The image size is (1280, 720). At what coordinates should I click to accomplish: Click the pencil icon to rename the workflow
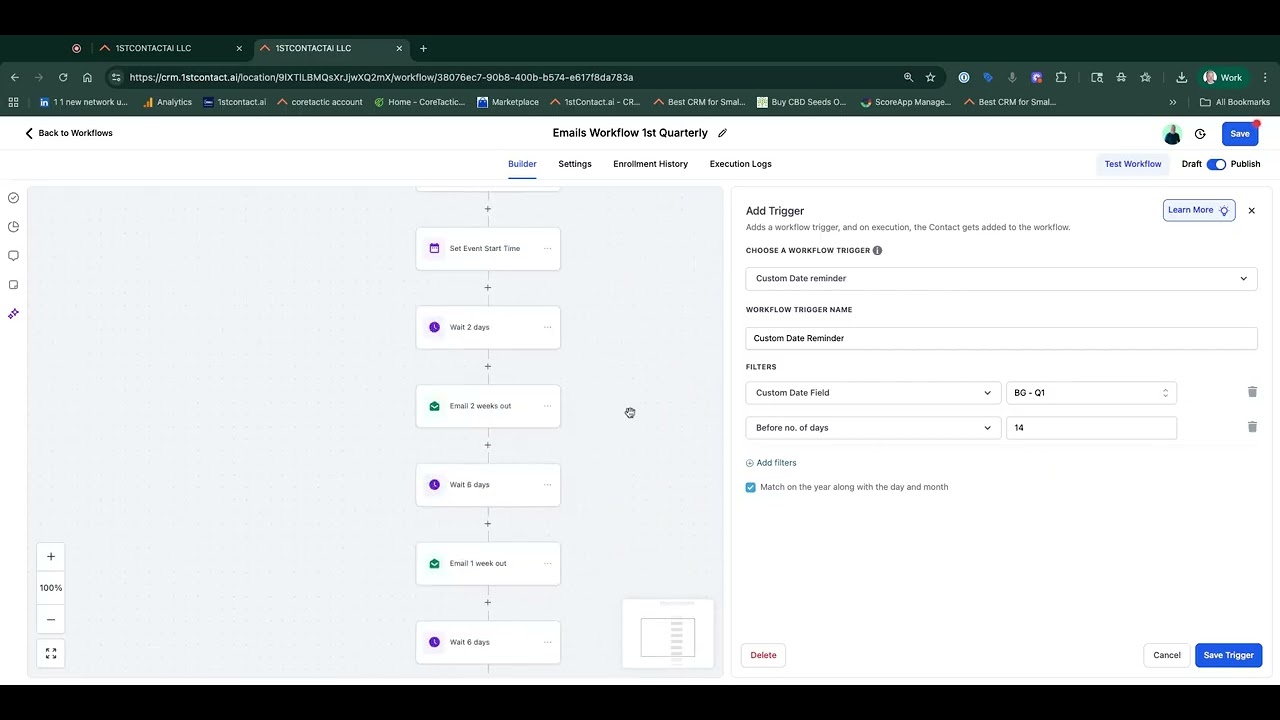coord(722,133)
